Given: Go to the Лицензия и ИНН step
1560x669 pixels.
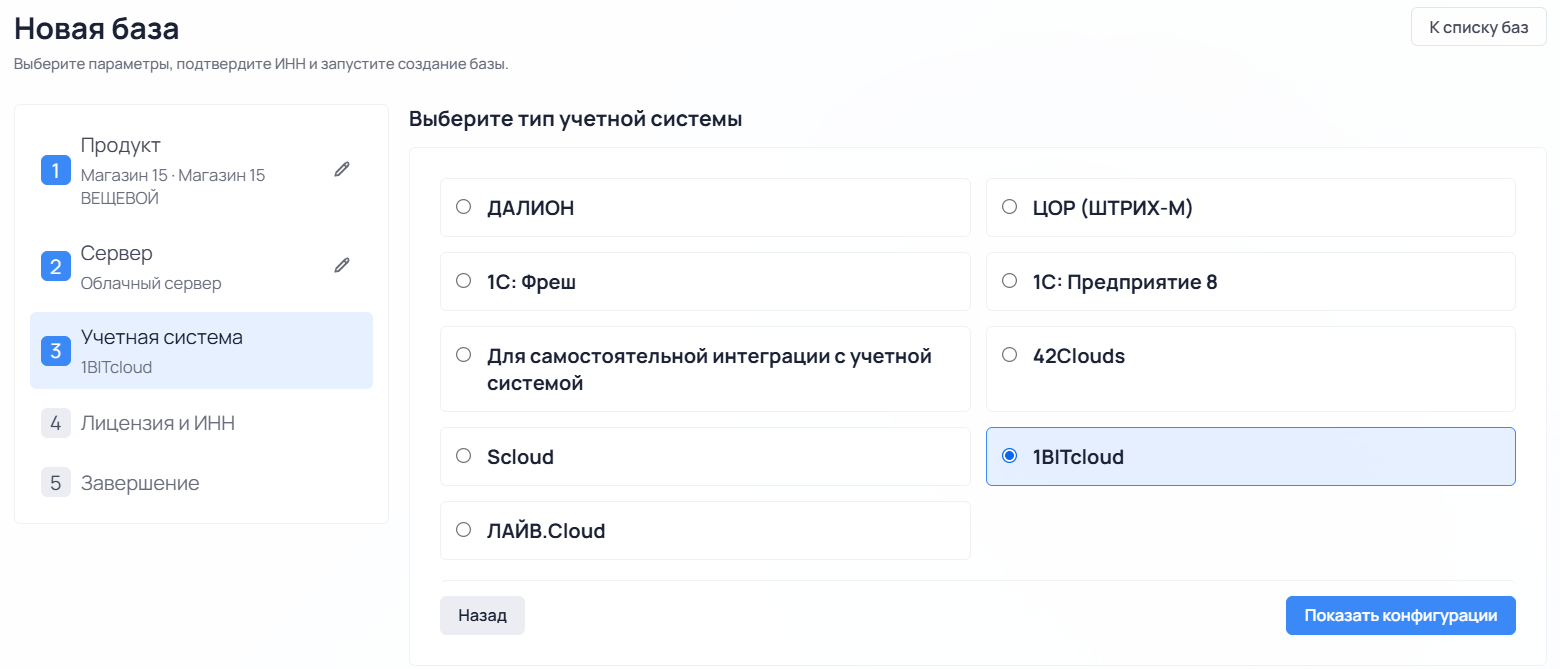Looking at the screenshot, I should (x=201, y=423).
